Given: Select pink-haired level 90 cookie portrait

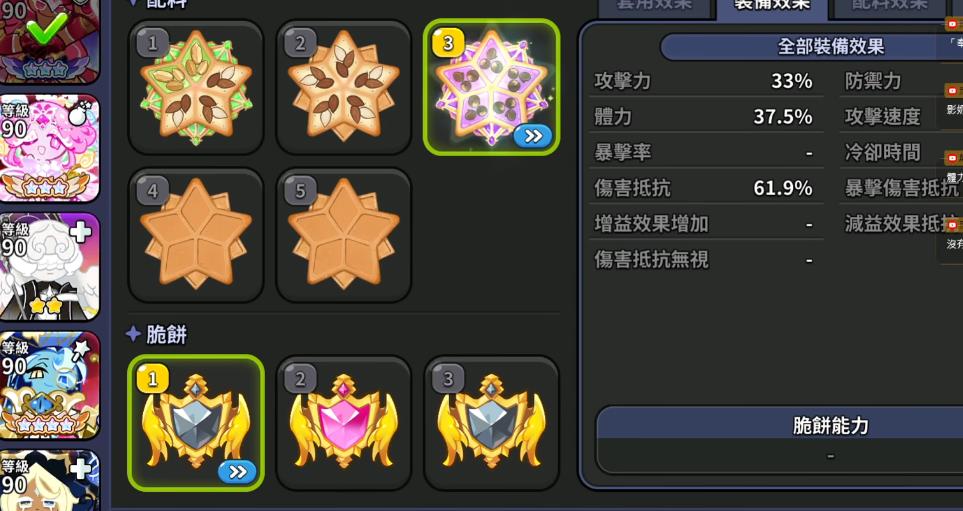Looking at the screenshot, I should pos(49,148).
